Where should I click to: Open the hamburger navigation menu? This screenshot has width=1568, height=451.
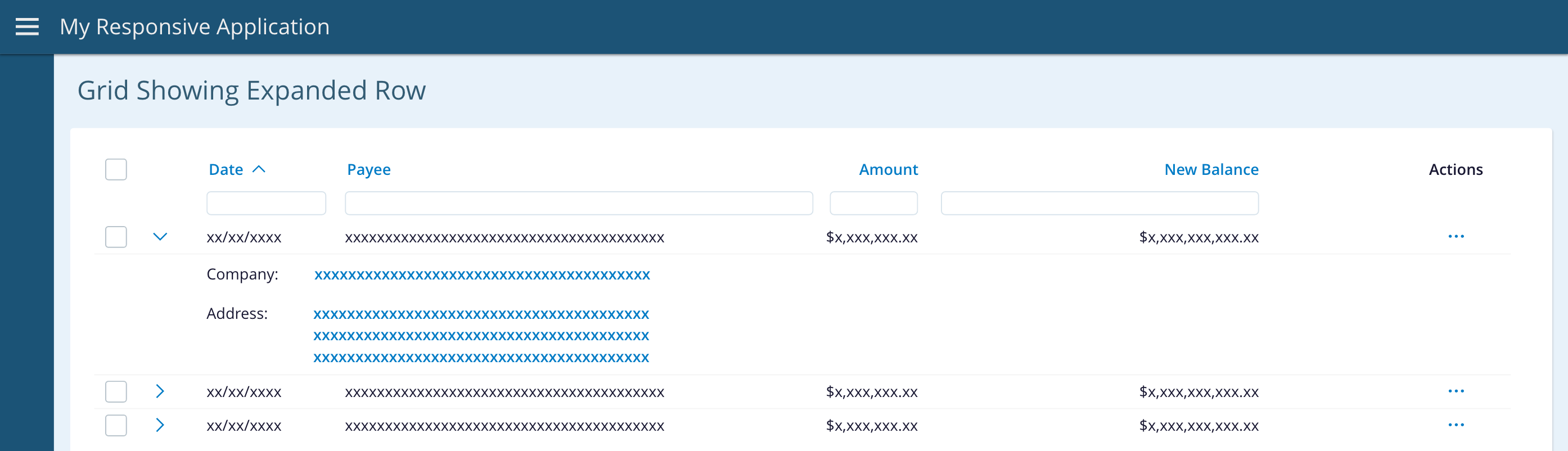[x=27, y=27]
